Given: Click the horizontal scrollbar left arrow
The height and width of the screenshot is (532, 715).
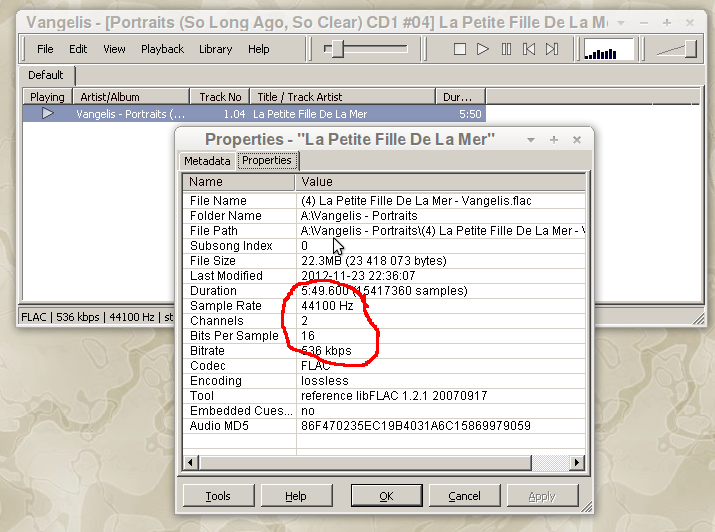Looking at the screenshot, I should [191, 463].
